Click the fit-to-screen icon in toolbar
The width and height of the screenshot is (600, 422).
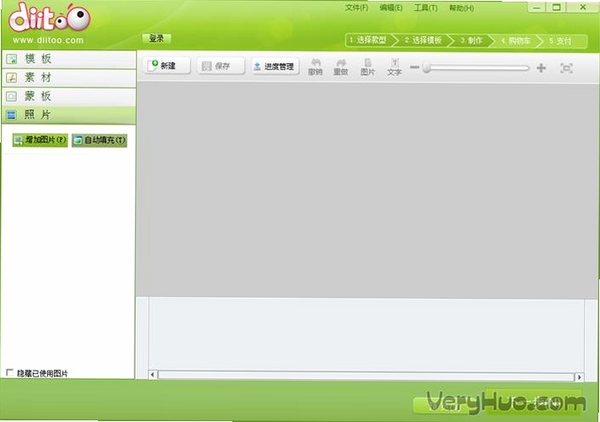click(x=566, y=68)
